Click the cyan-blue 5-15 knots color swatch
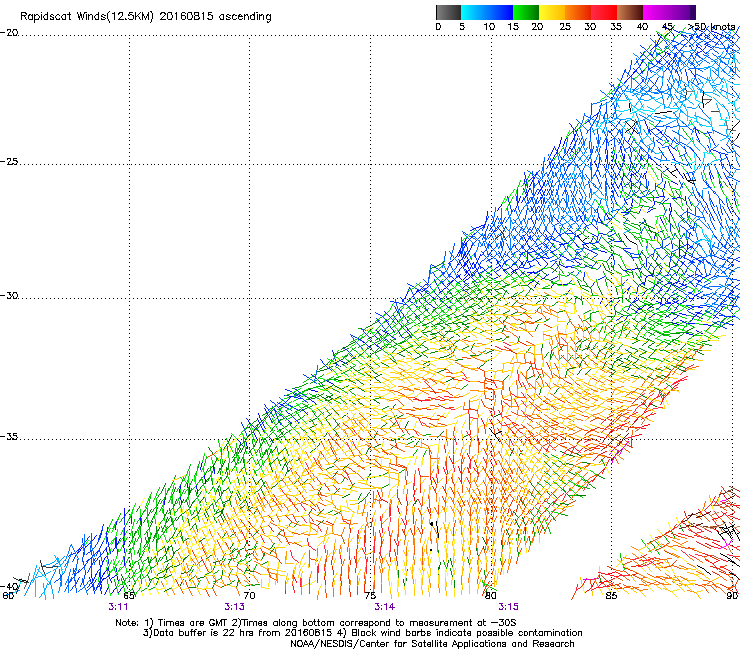 [487, 12]
